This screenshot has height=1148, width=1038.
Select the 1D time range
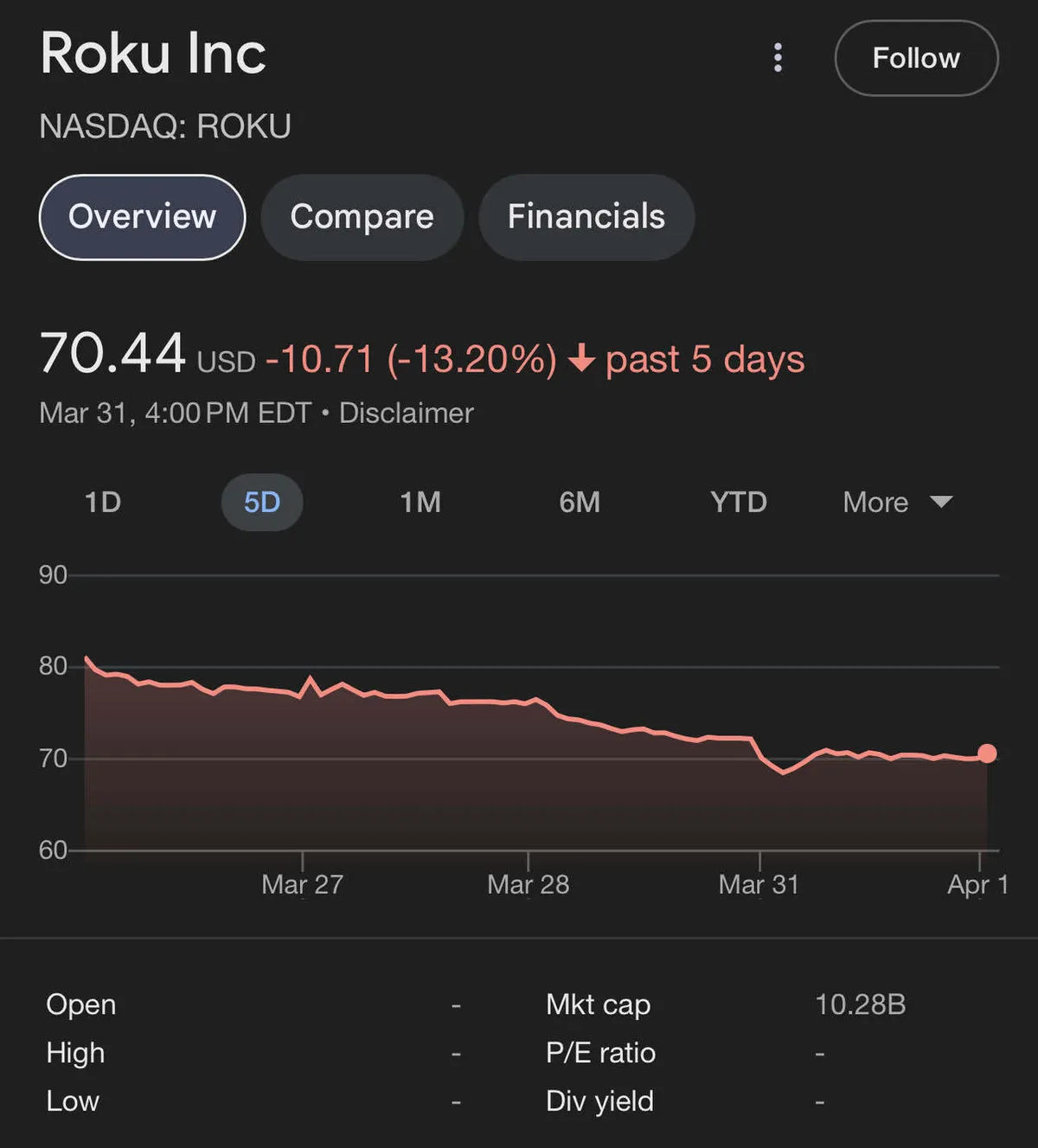pos(103,503)
